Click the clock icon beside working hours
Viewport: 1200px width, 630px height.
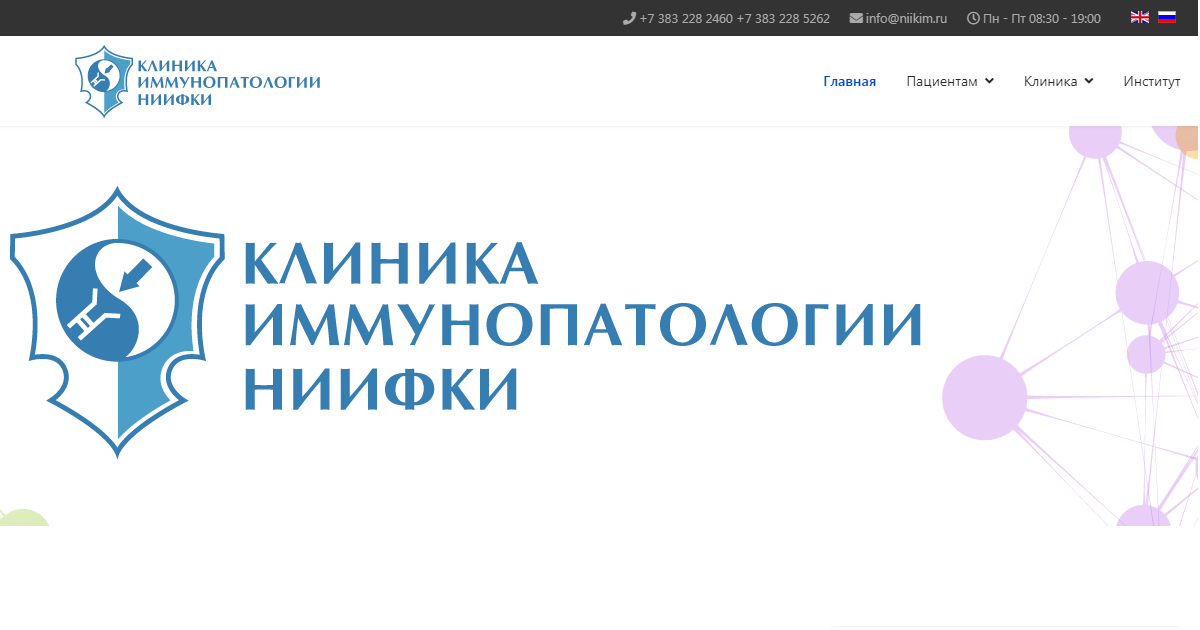tap(973, 18)
